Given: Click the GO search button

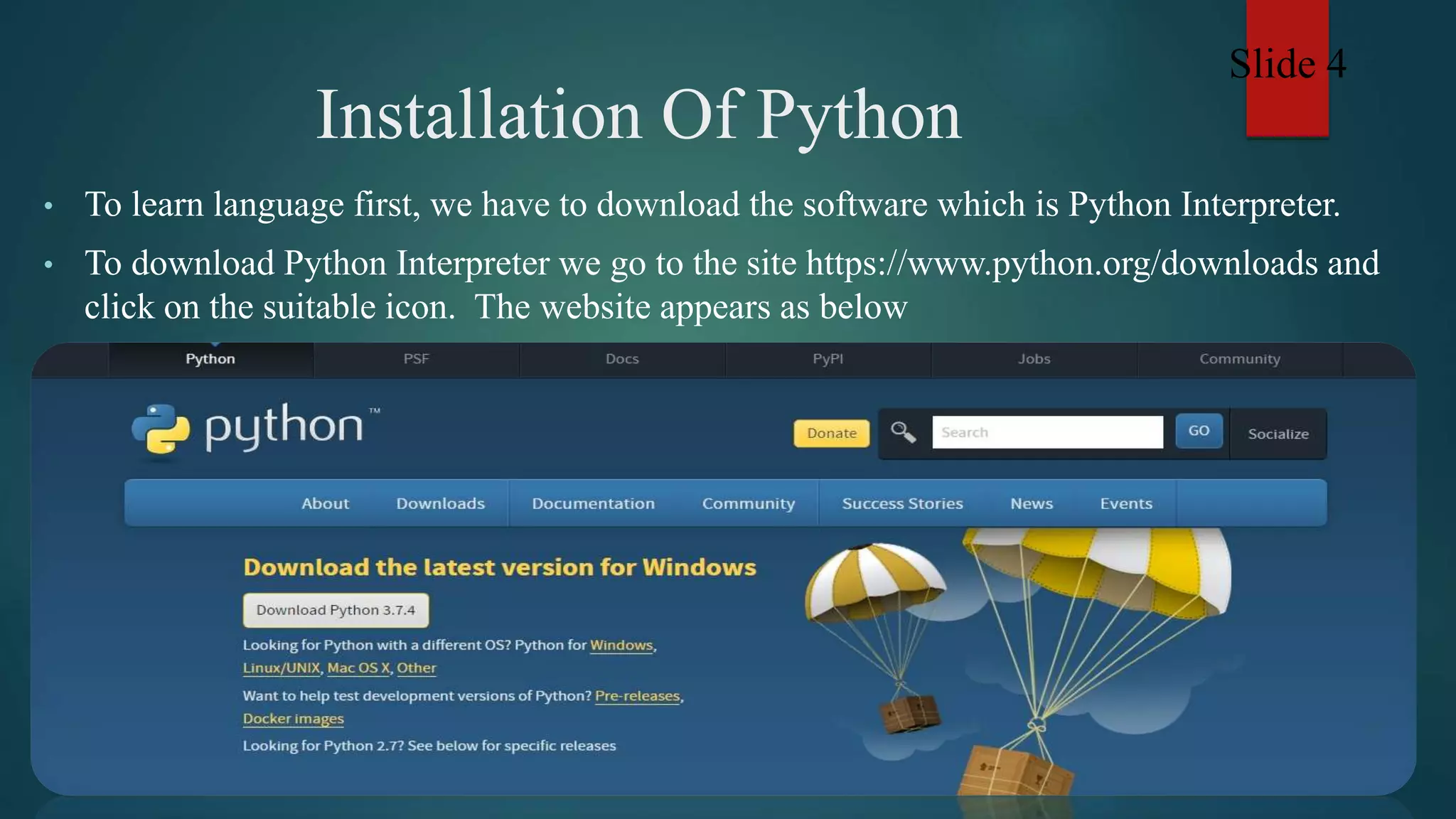Looking at the screenshot, I should [x=1199, y=431].
